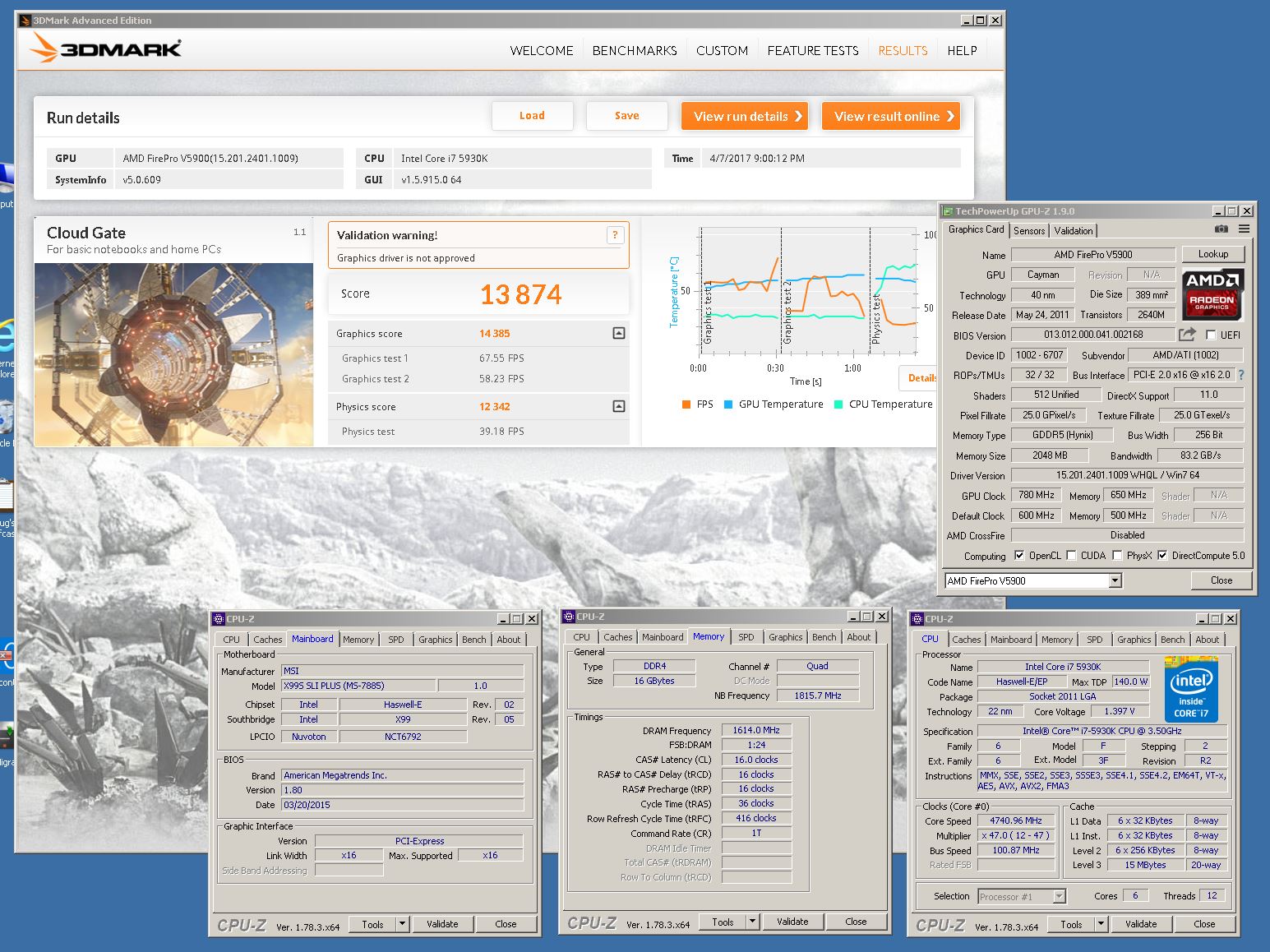
Task: Click the Close button in GPU-Z
Action: tap(1222, 580)
